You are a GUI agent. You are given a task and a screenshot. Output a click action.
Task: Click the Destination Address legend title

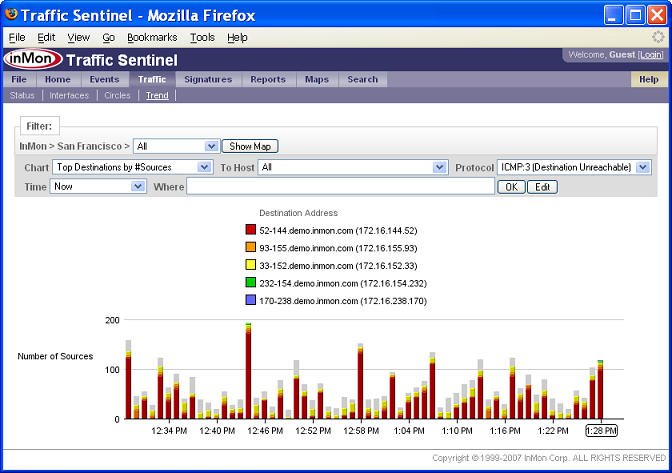point(298,213)
